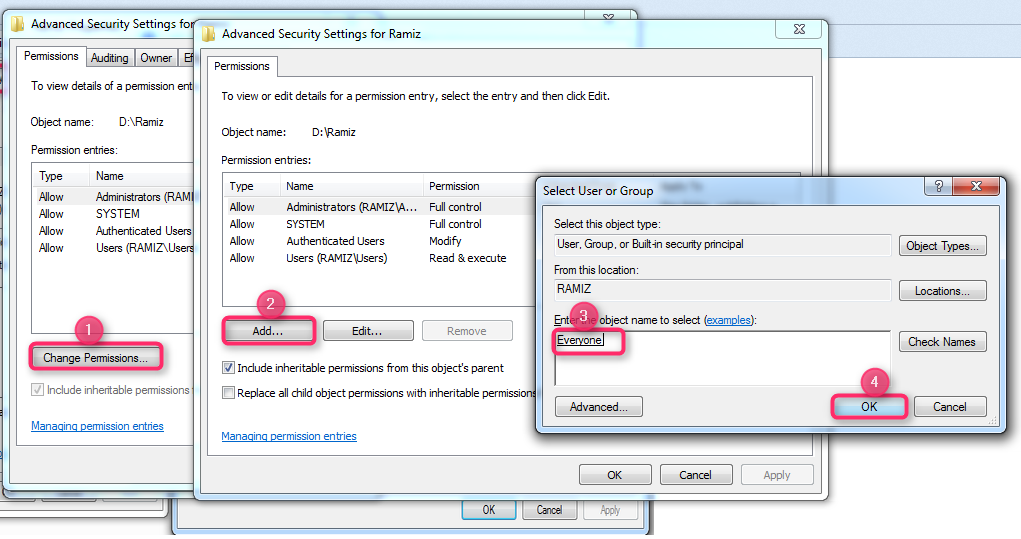Select the Permissions tab in front window

click(242, 66)
